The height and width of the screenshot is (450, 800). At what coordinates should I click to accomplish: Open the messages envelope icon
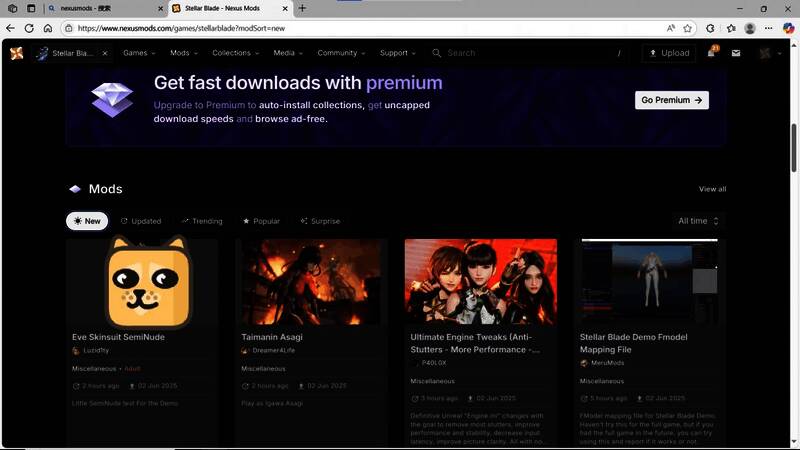coord(736,53)
